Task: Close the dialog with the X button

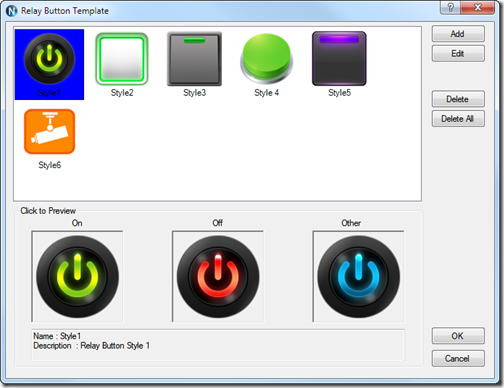Action: tap(478, 7)
